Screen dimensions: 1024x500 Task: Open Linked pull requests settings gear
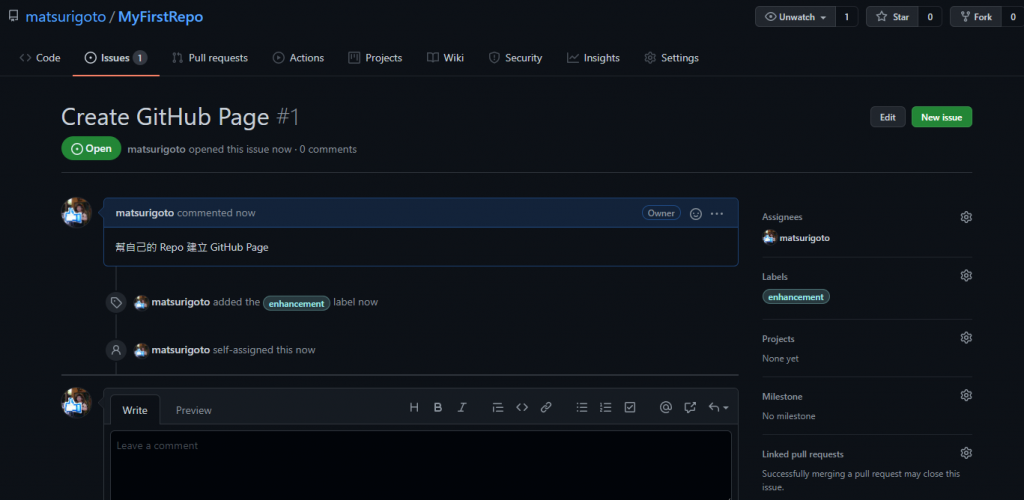[x=966, y=452]
